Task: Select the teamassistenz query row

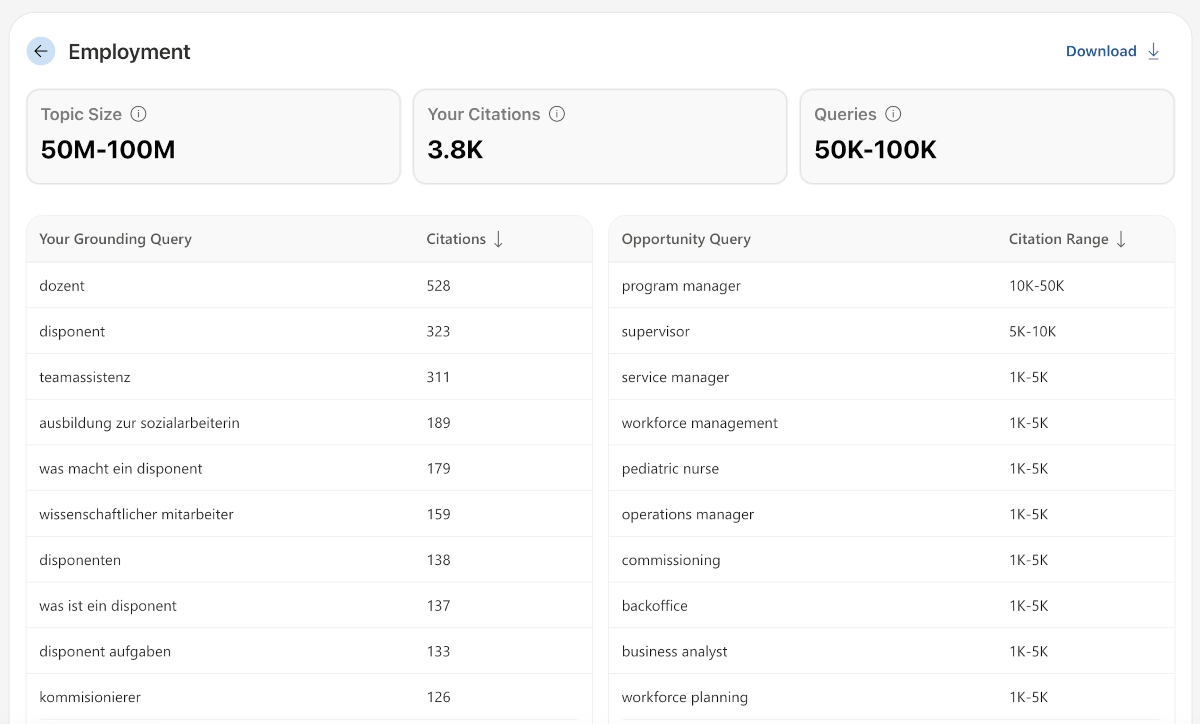Action: [x=309, y=377]
